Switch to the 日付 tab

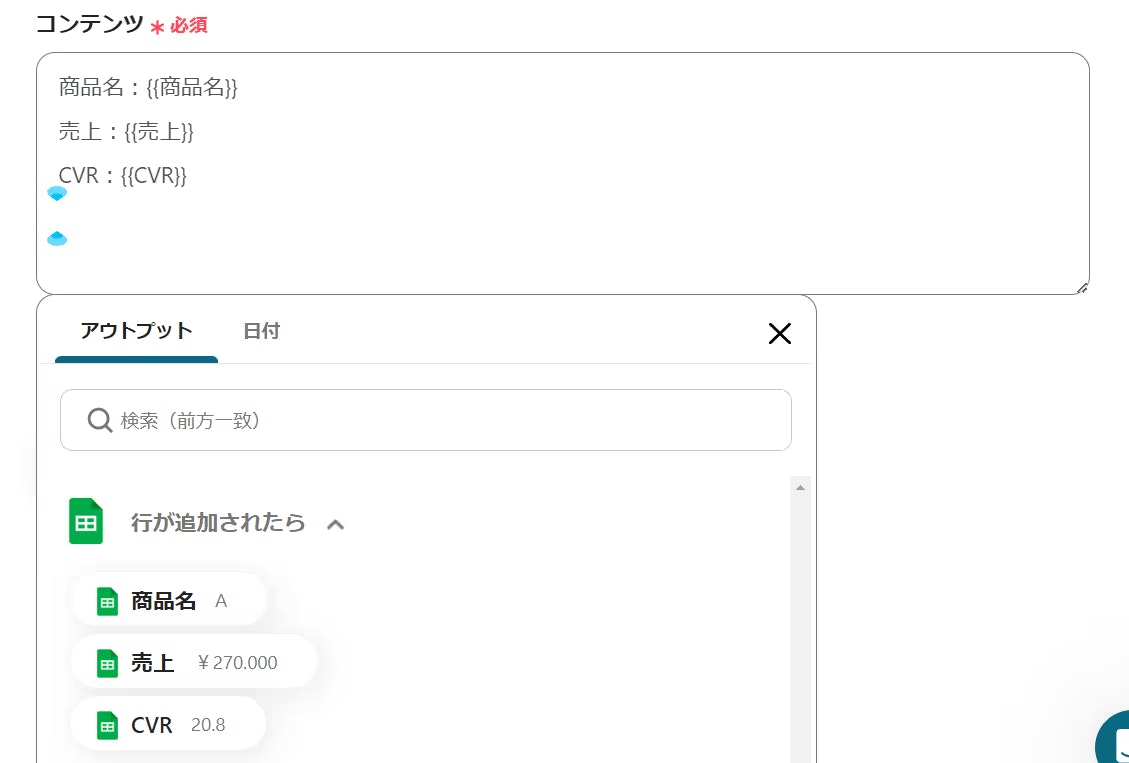pos(261,331)
